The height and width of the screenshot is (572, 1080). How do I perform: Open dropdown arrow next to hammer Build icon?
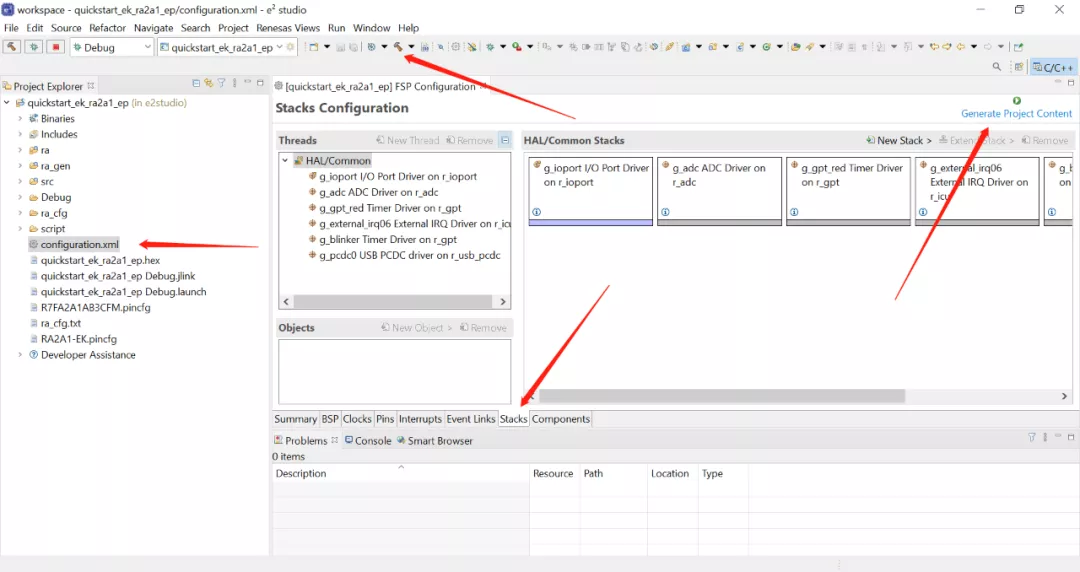point(411,47)
